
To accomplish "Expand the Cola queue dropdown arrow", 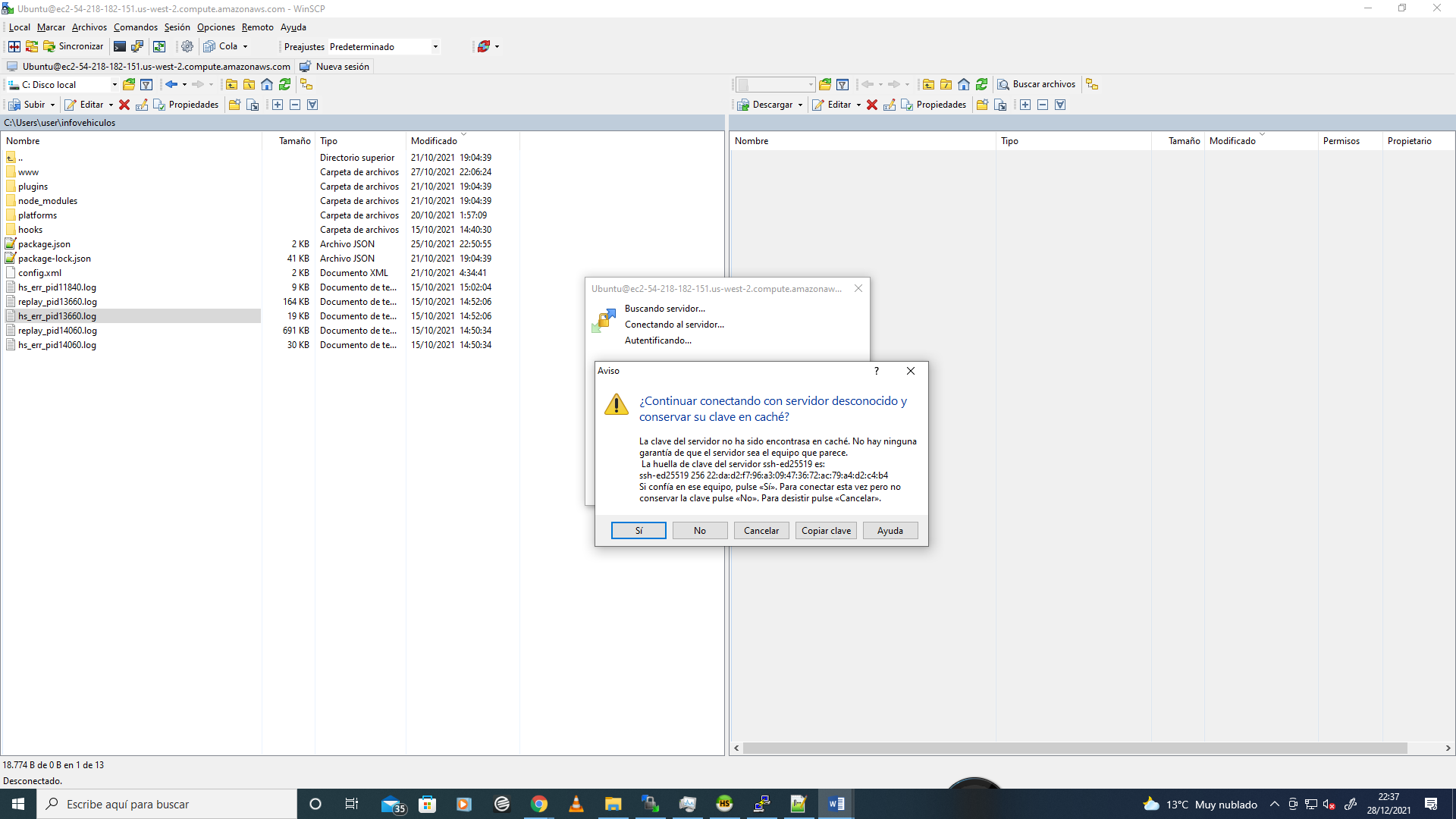I will pos(245,47).
